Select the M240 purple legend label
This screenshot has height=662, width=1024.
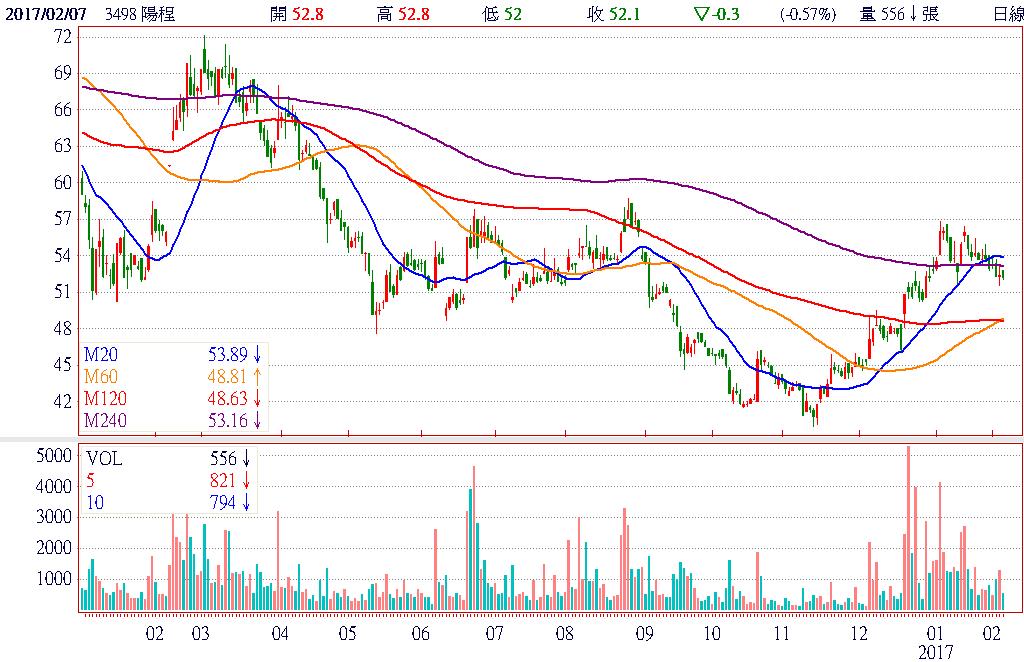pyautogui.click(x=103, y=419)
